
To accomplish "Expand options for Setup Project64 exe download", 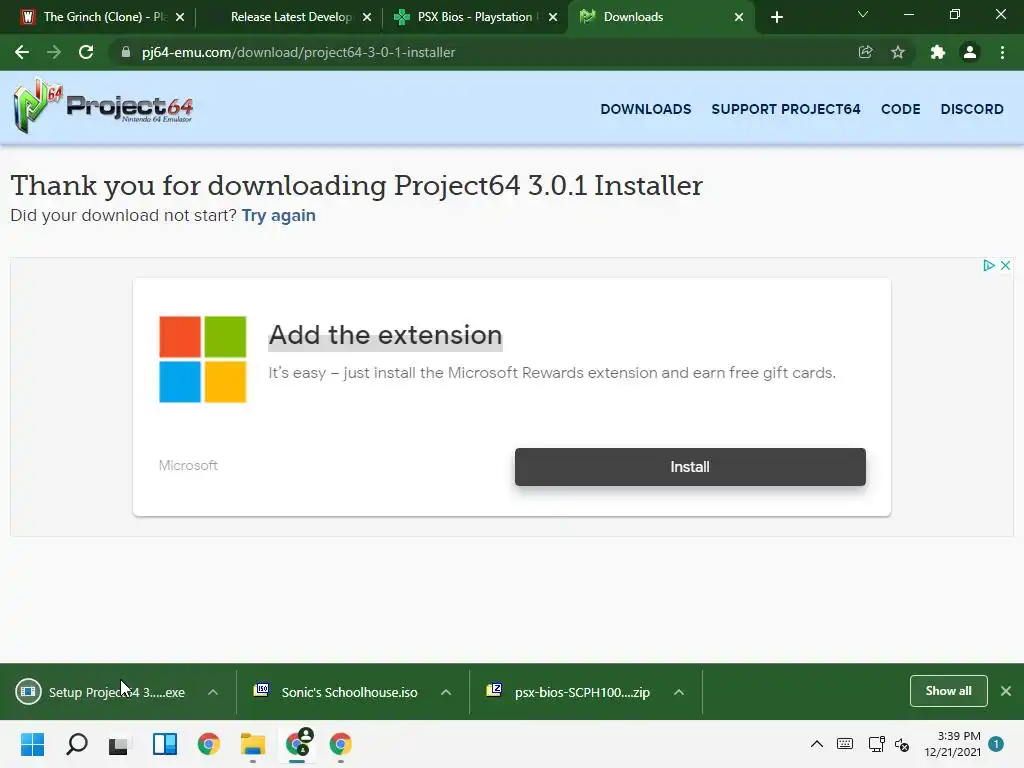I will pyautogui.click(x=213, y=692).
